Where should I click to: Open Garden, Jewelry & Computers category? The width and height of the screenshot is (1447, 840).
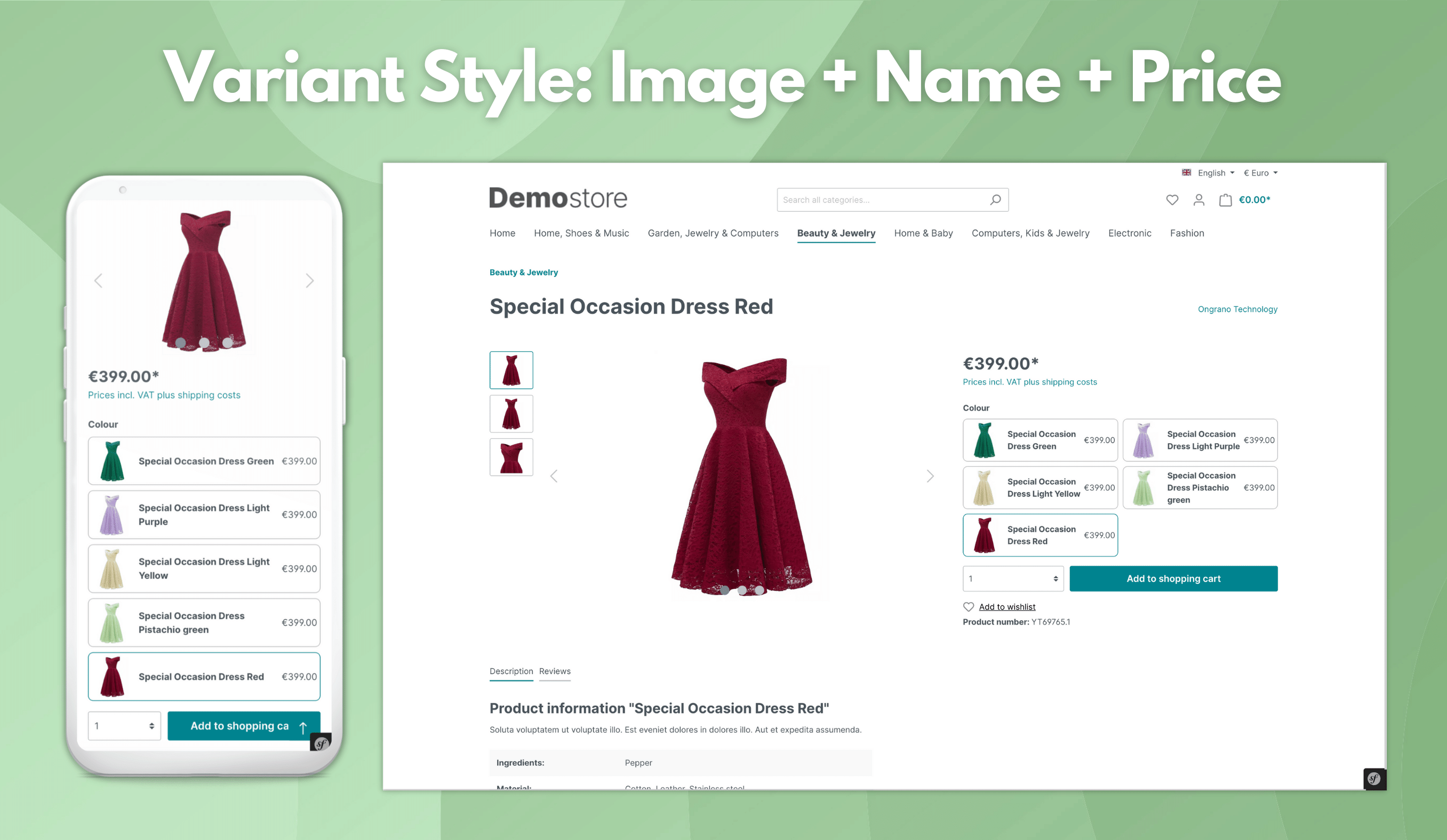click(713, 233)
